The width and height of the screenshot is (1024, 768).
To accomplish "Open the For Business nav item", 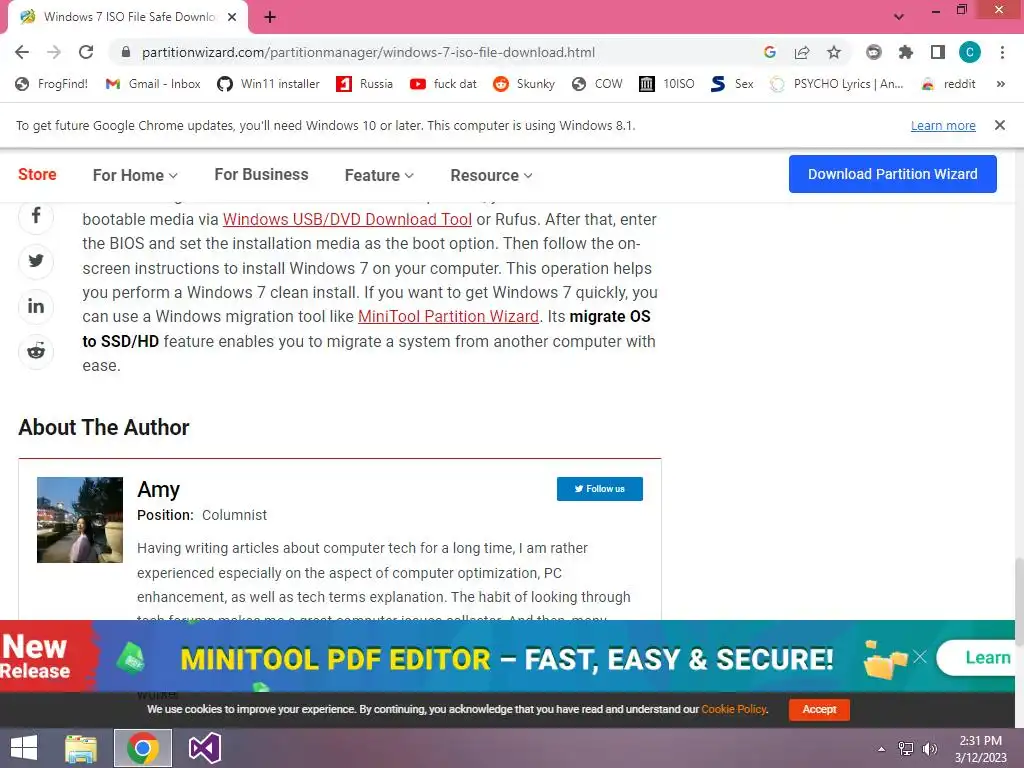I will click(x=261, y=174).
